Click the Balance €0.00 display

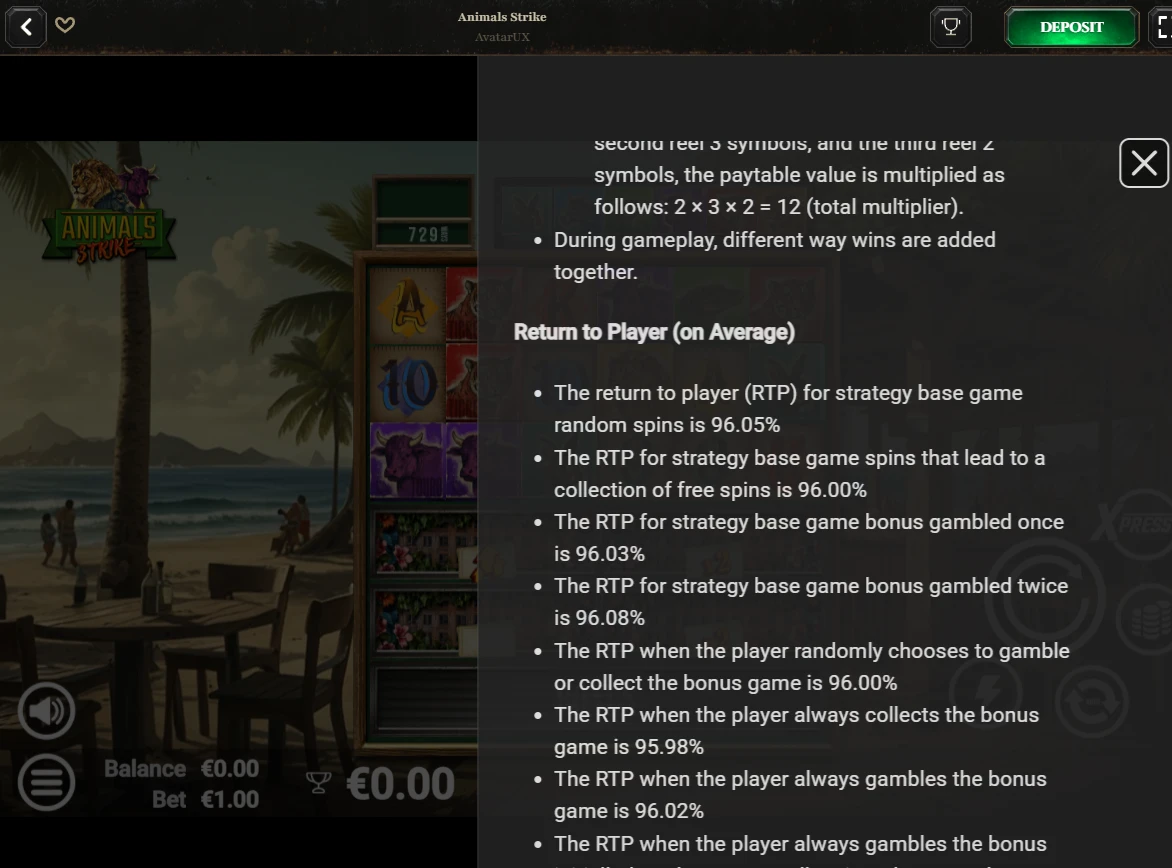pyautogui.click(x=182, y=769)
